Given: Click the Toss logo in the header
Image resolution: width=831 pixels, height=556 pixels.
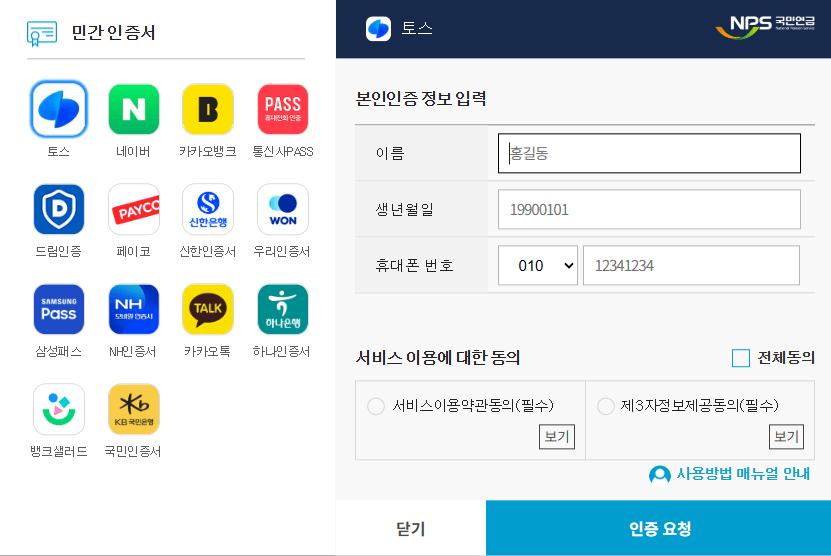Looking at the screenshot, I should (x=378, y=29).
